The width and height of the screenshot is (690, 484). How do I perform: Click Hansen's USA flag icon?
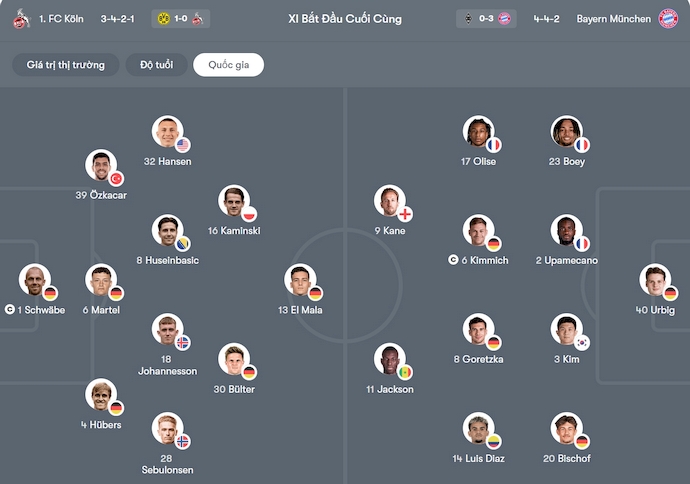click(184, 144)
